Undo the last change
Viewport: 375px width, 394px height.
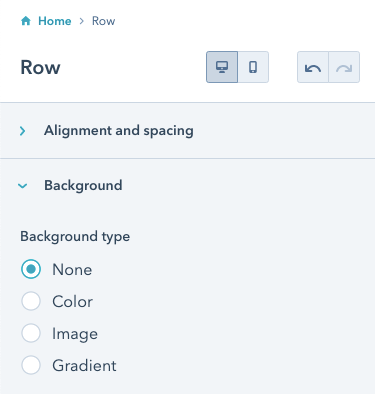(x=313, y=67)
